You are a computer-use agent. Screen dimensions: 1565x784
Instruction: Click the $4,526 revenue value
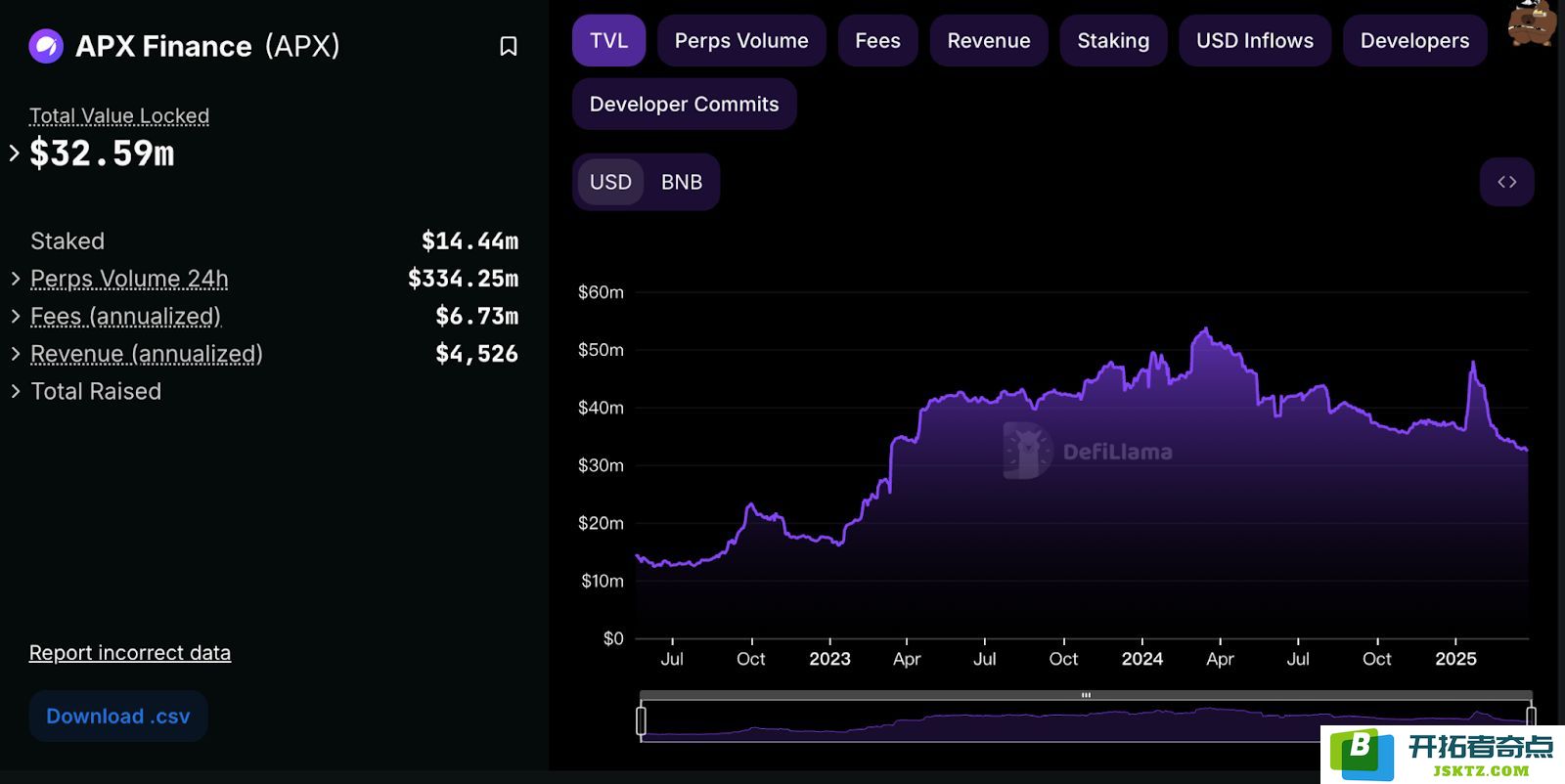tap(477, 354)
